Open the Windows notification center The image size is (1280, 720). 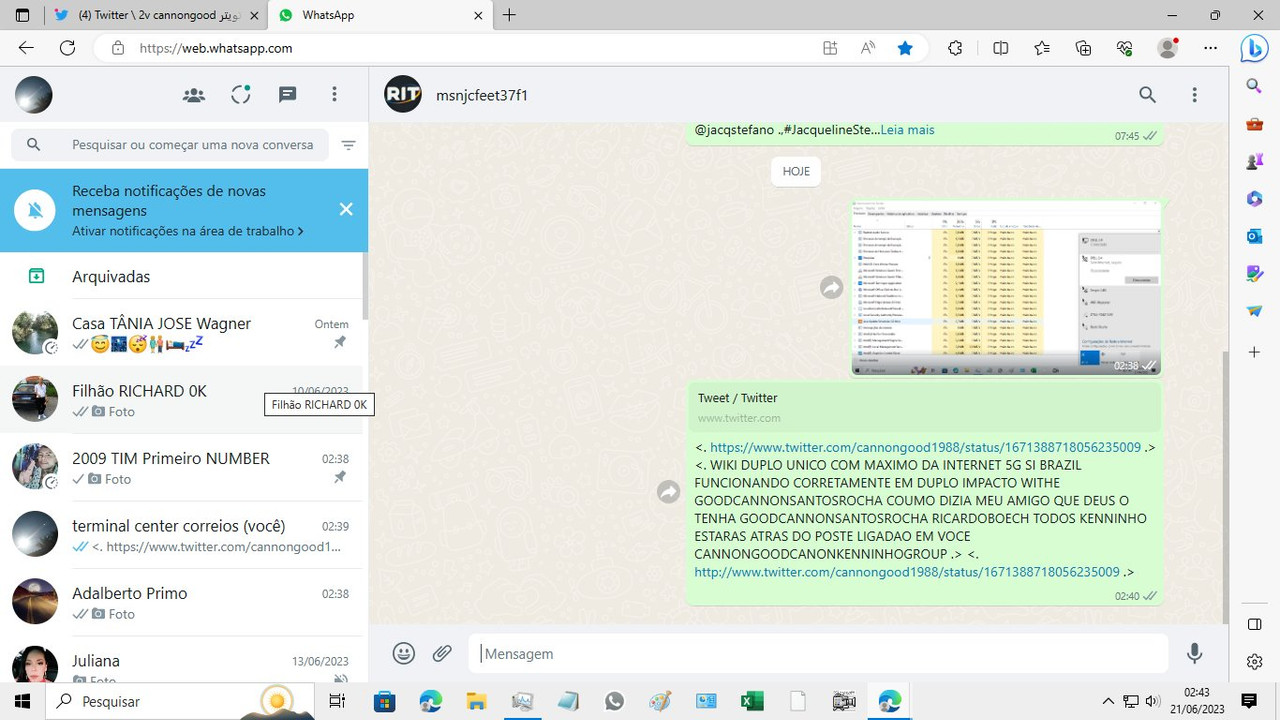(x=1249, y=701)
